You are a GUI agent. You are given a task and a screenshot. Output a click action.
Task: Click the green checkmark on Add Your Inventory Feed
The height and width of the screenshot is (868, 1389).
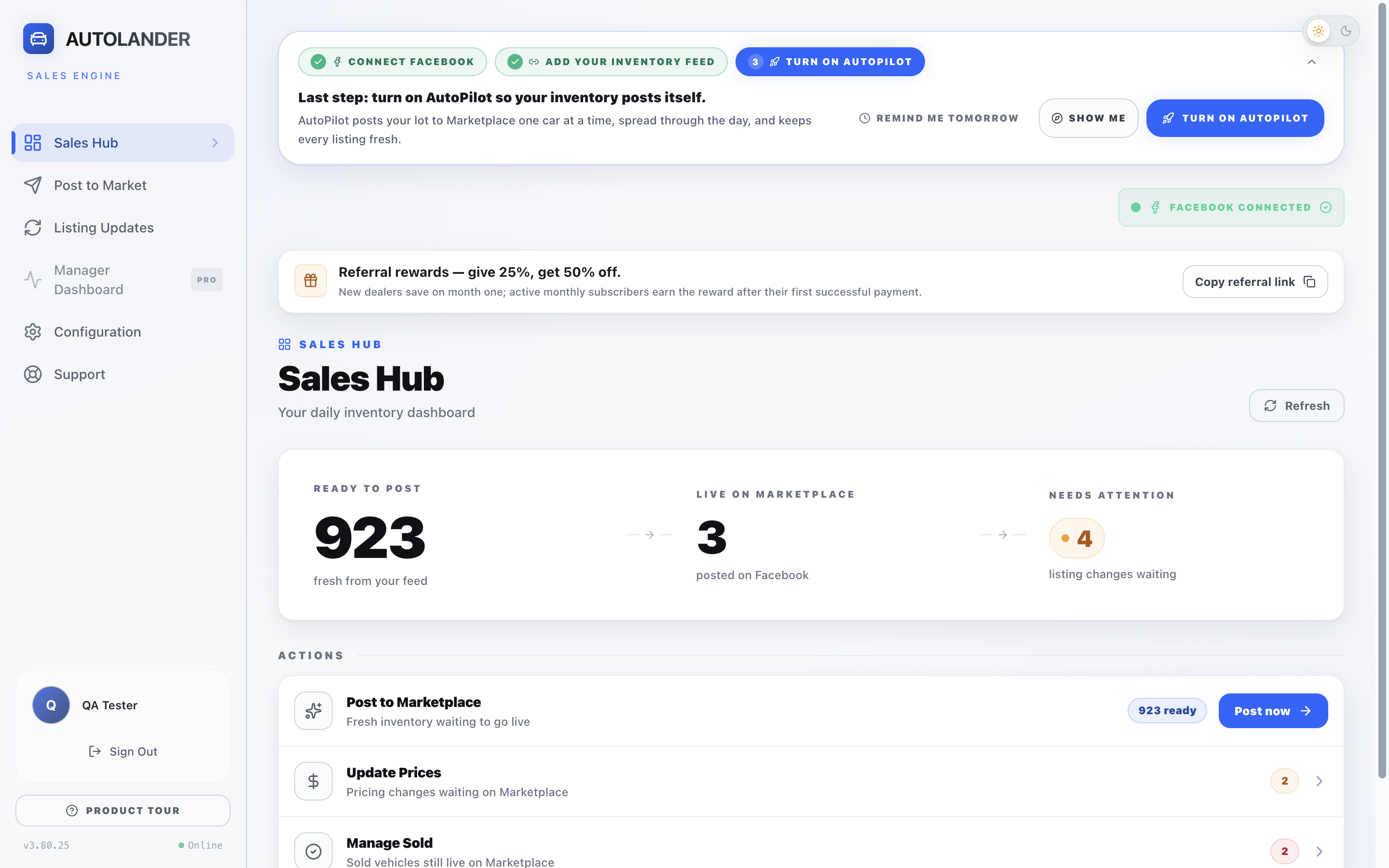pos(515,61)
